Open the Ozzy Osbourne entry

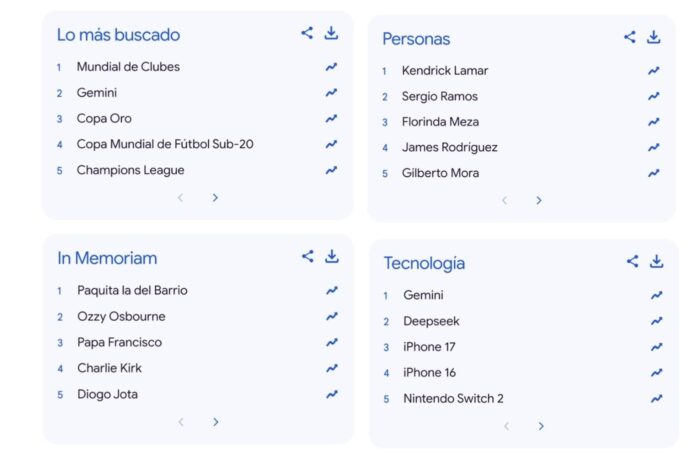pyautogui.click(x=121, y=317)
